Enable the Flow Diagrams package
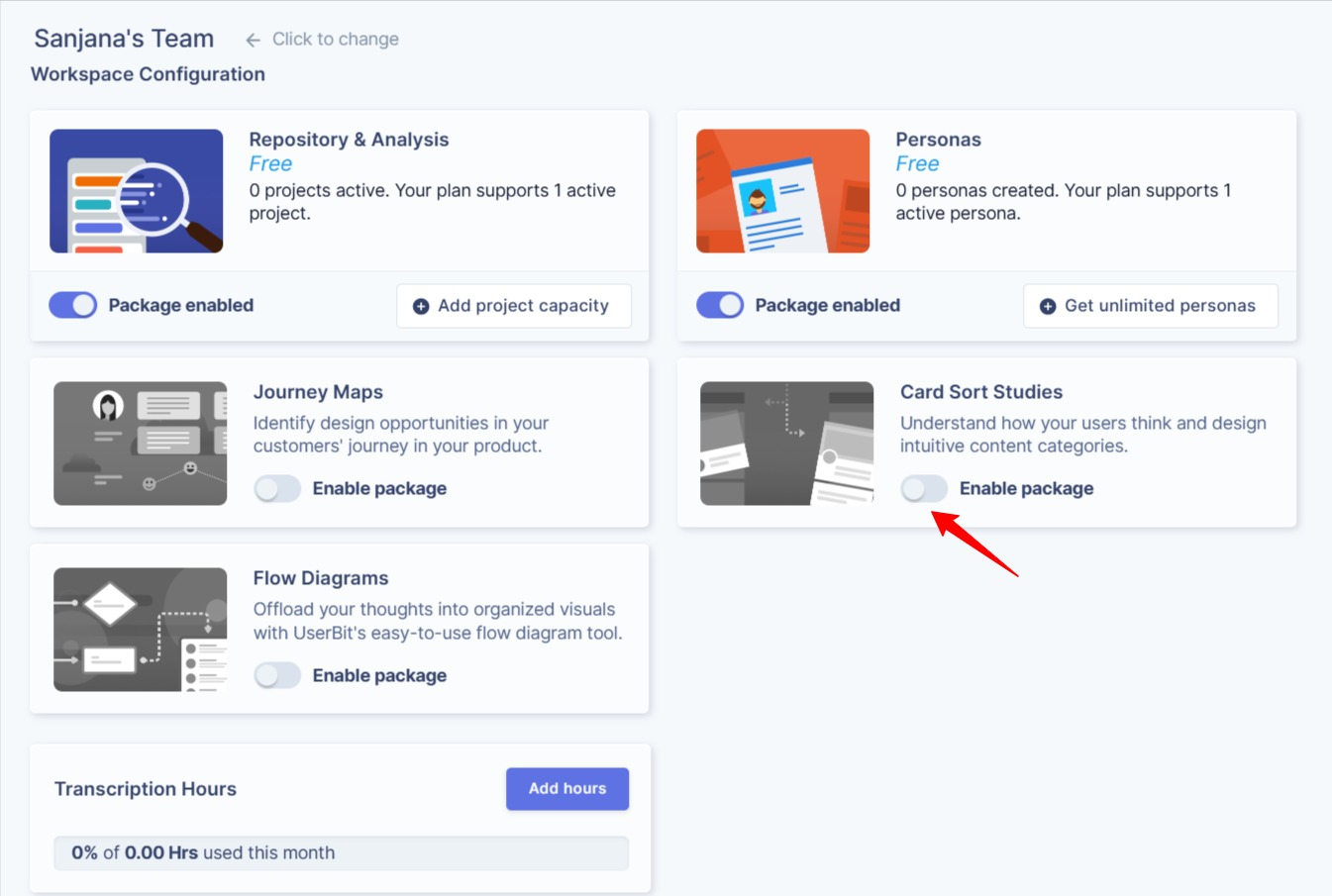Screen dimensions: 1332x896 click(277, 675)
